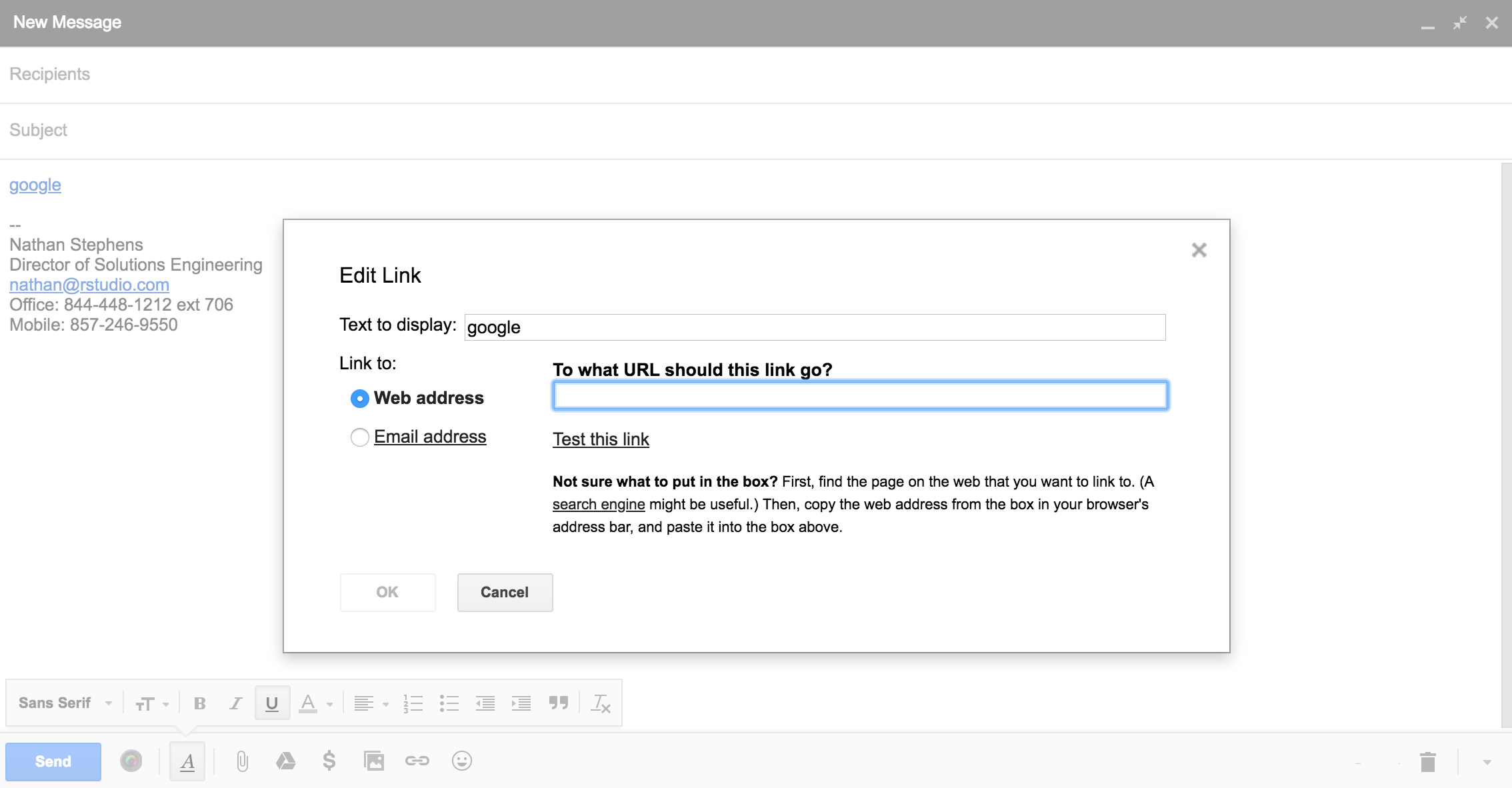Cancel the Edit Link dialog

coord(505,592)
